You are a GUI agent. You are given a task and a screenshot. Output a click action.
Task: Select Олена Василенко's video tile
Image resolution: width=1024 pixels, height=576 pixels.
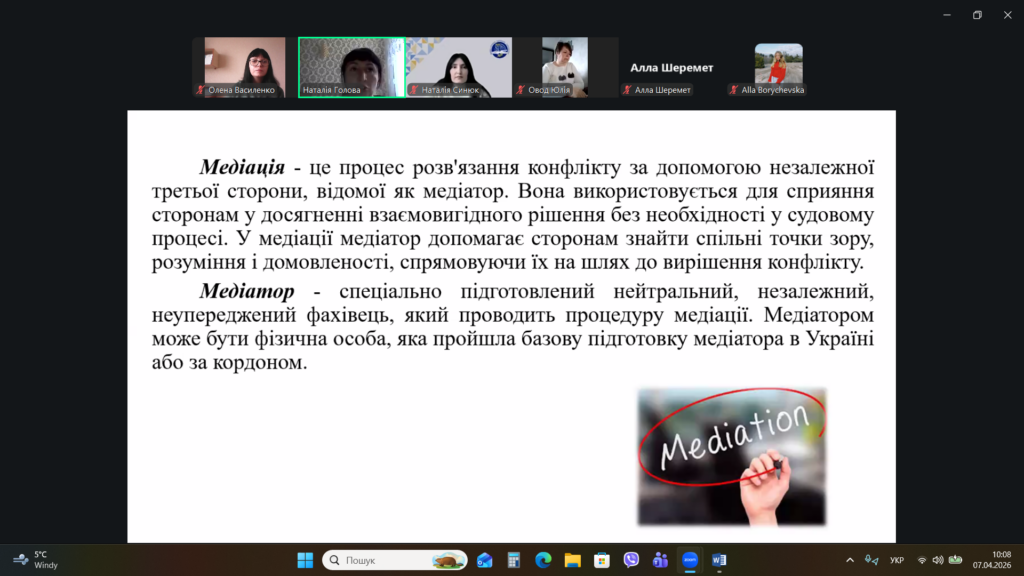click(x=244, y=67)
